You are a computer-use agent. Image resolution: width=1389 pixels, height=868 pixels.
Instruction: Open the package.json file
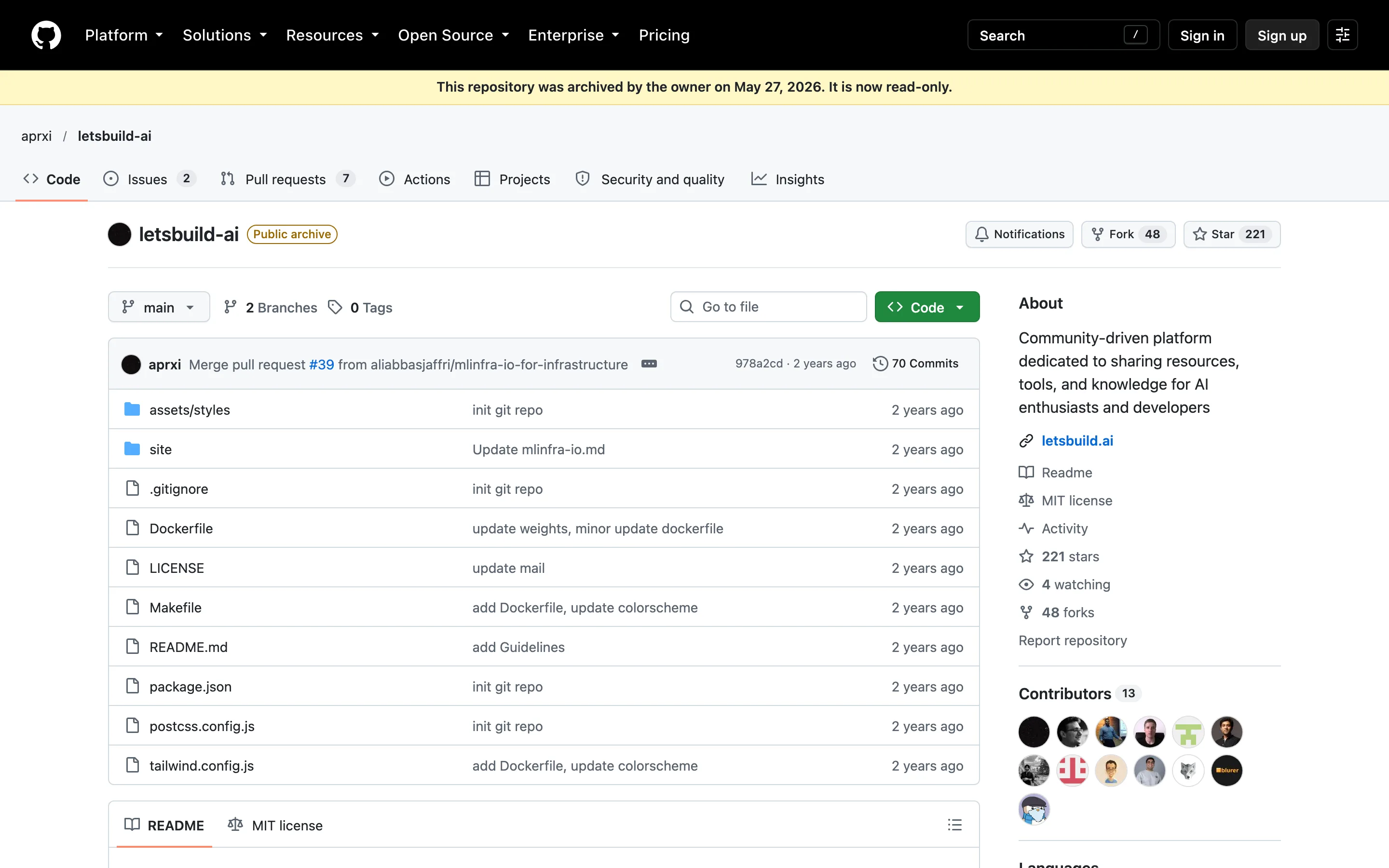click(191, 687)
